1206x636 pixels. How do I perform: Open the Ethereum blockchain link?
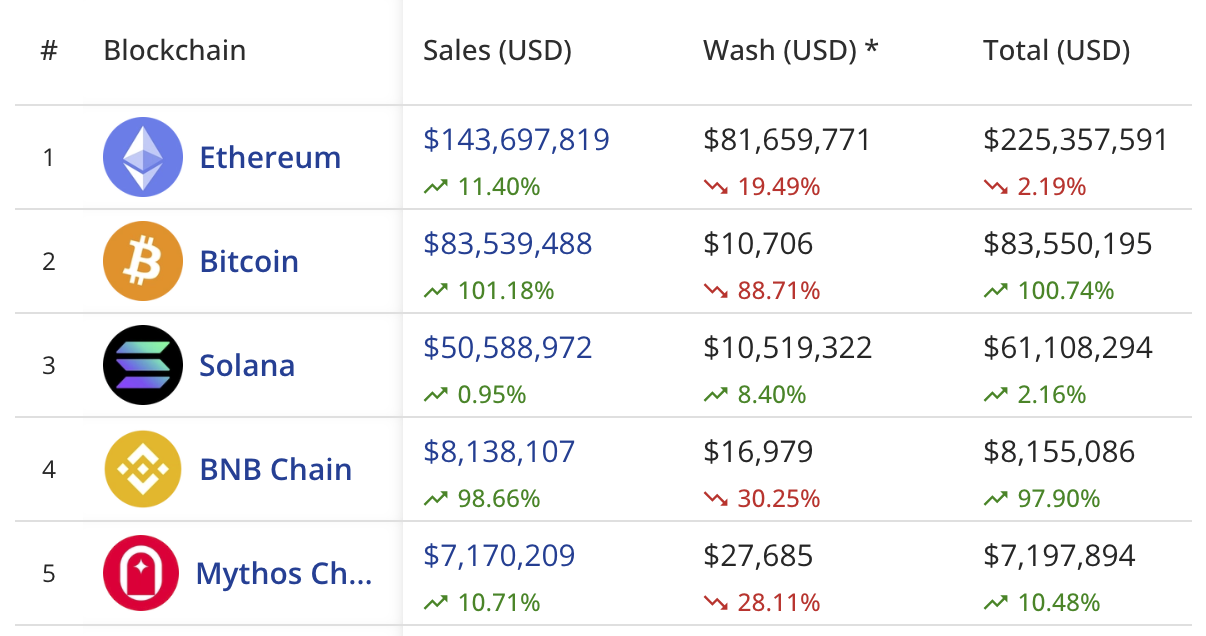pos(270,157)
